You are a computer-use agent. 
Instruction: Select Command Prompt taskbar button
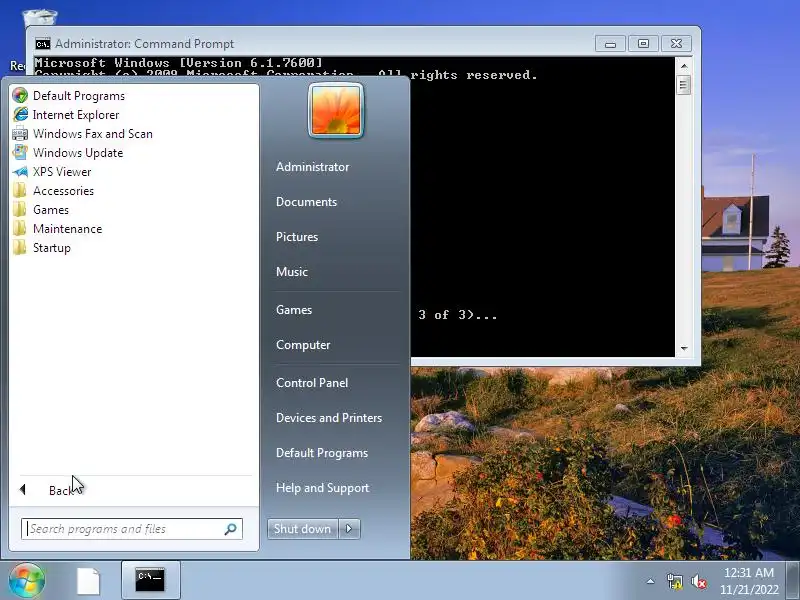click(151, 581)
